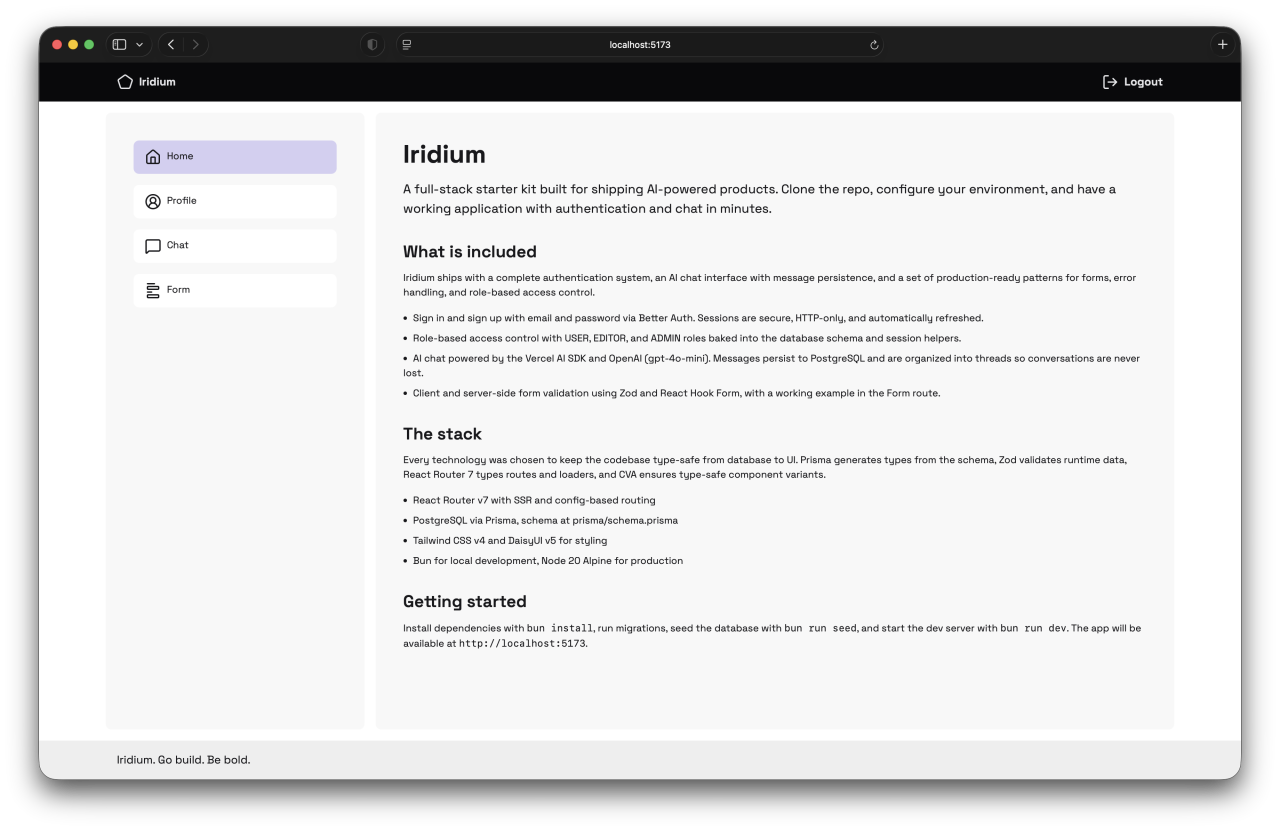This screenshot has height=831, width=1280.
Task: Click the Logout arrow icon in the navbar
Action: coord(1110,81)
